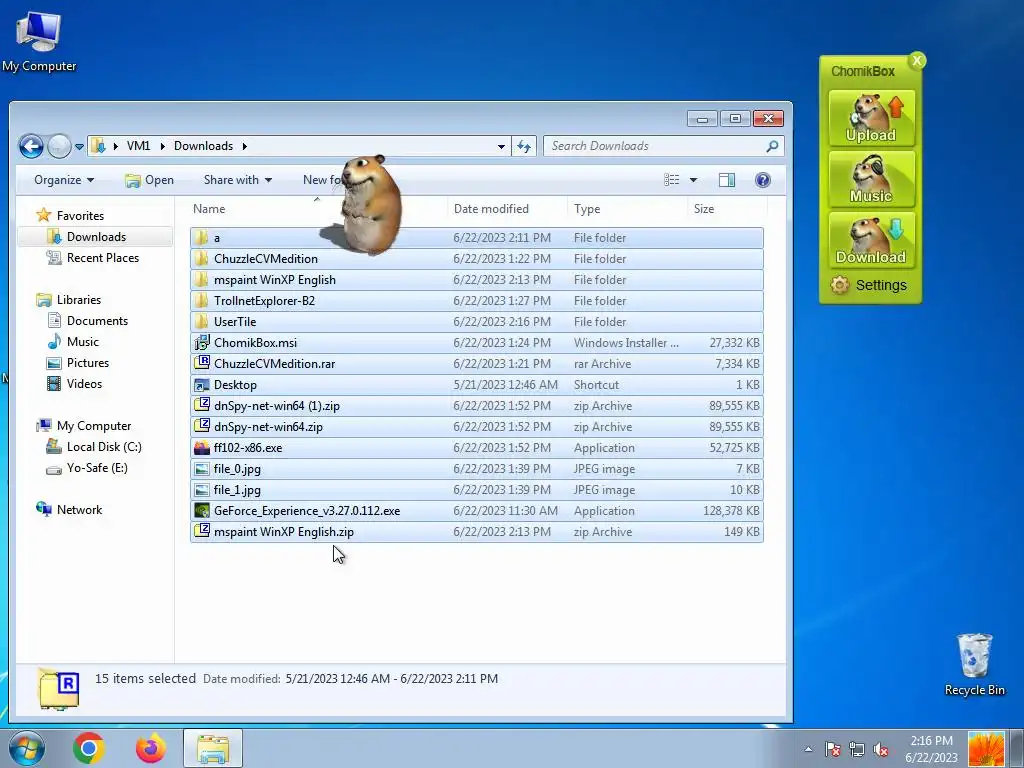Select the Desktop shortcut icon
This screenshot has width=1024, height=768.
click(202, 385)
